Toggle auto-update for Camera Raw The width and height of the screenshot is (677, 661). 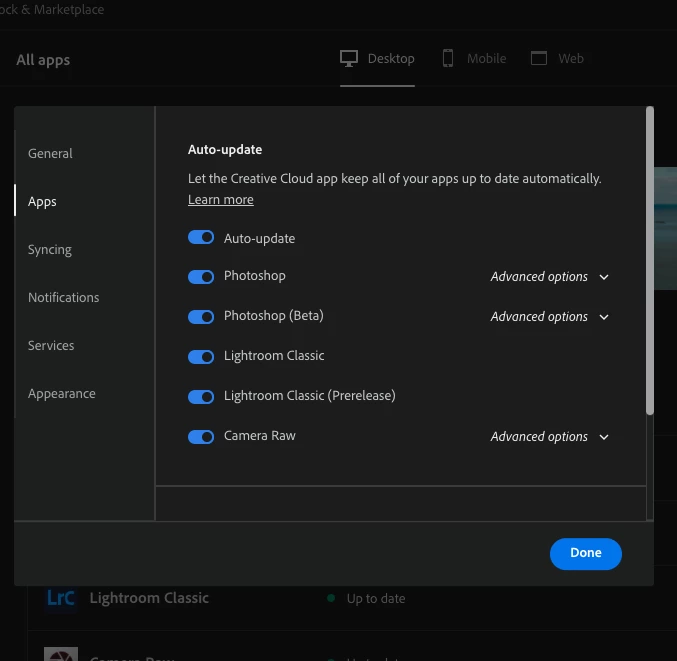click(x=201, y=437)
